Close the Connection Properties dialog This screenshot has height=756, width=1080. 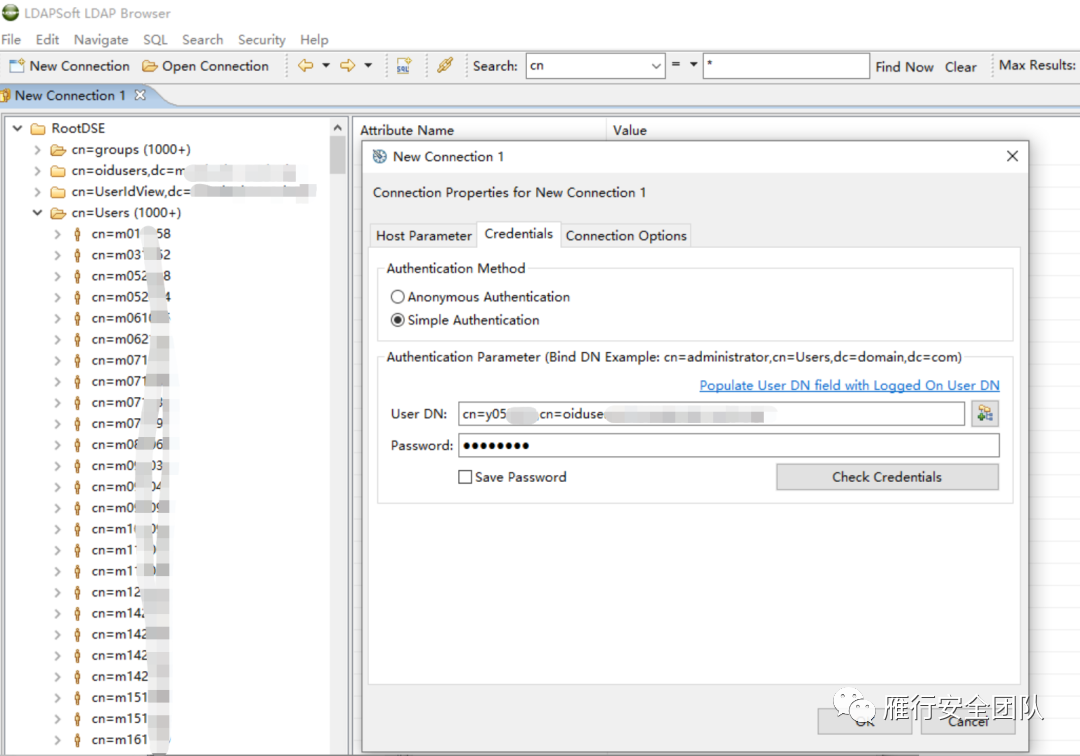click(1012, 156)
